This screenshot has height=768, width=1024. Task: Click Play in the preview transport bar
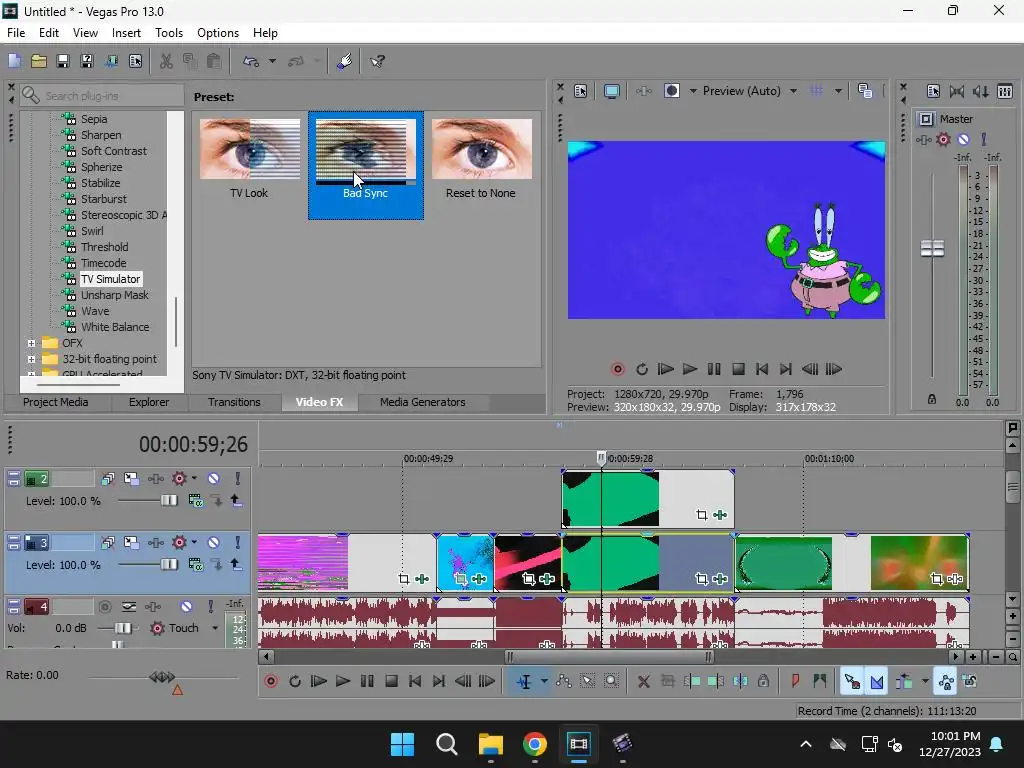[x=690, y=370]
